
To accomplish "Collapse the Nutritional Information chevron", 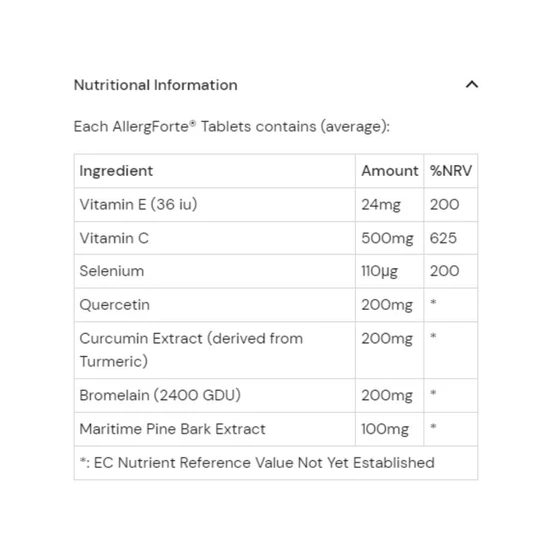I will pyautogui.click(x=472, y=85).
